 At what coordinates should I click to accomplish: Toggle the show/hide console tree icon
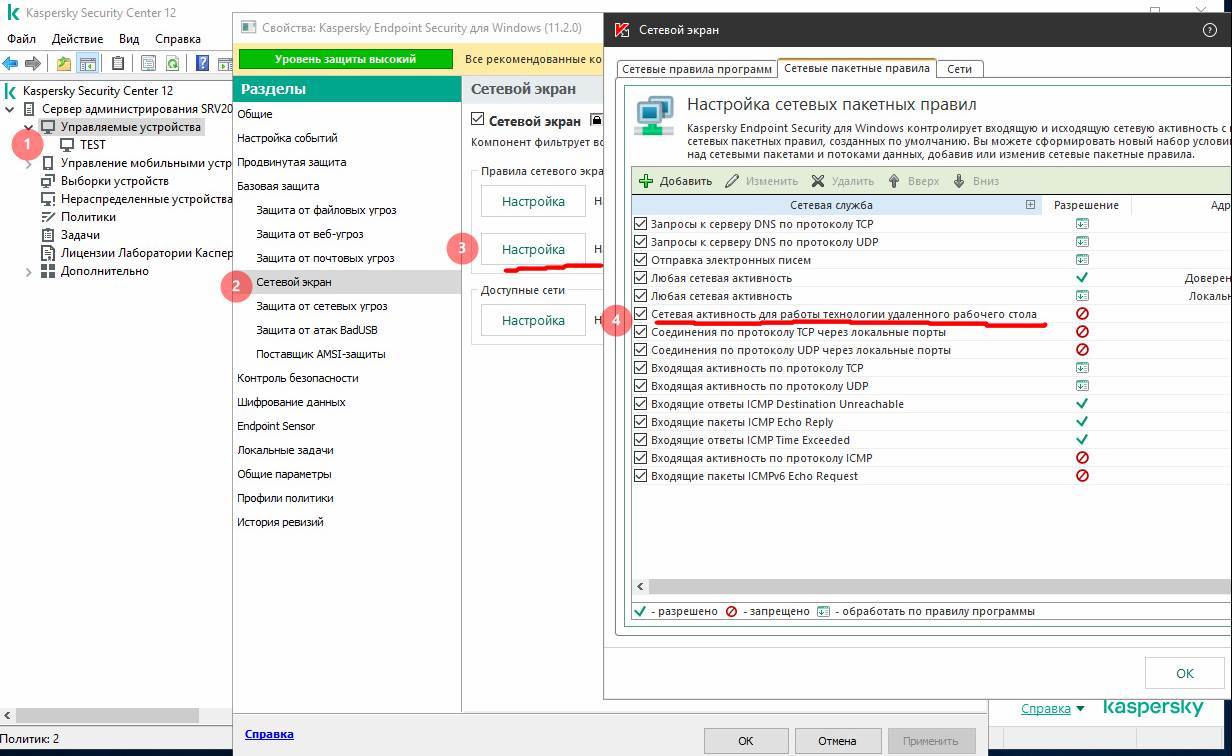(88, 64)
